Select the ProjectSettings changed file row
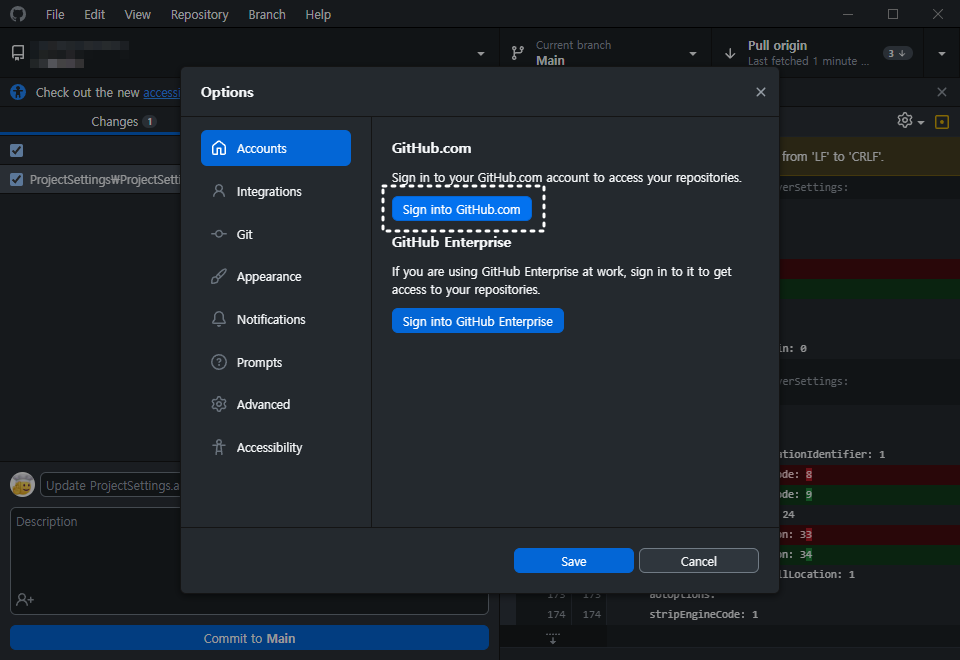The width and height of the screenshot is (960, 660). 91,179
